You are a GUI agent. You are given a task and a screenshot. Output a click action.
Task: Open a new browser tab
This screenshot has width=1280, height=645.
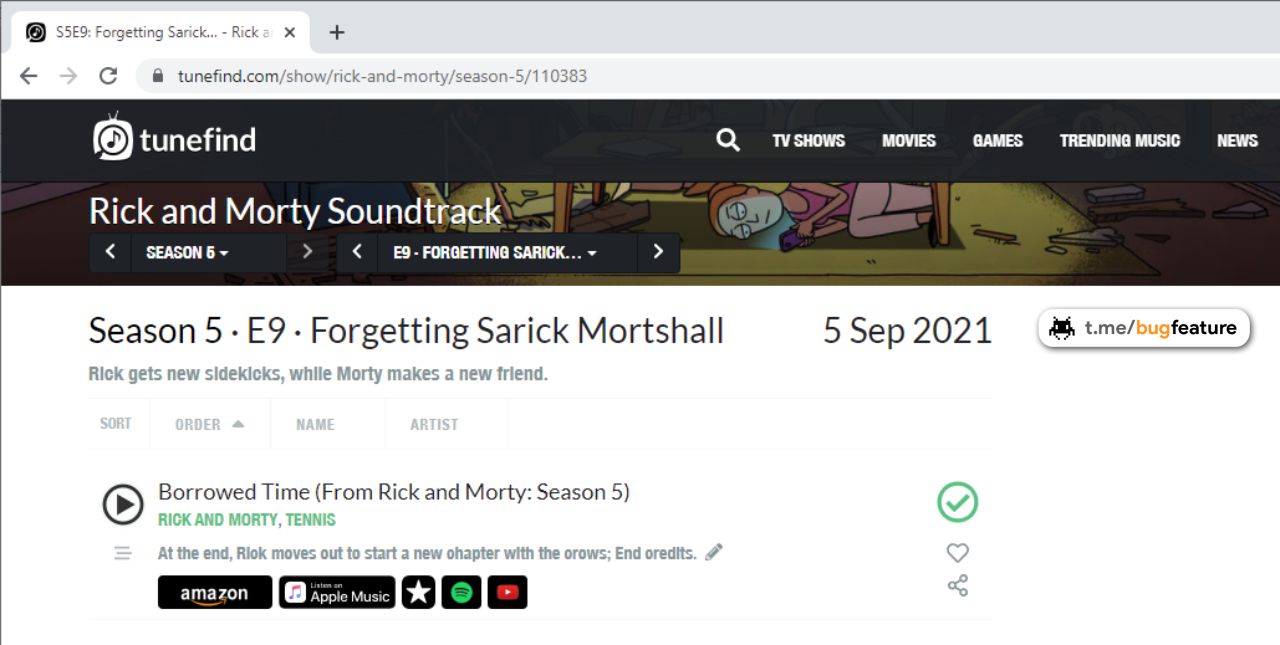(337, 32)
